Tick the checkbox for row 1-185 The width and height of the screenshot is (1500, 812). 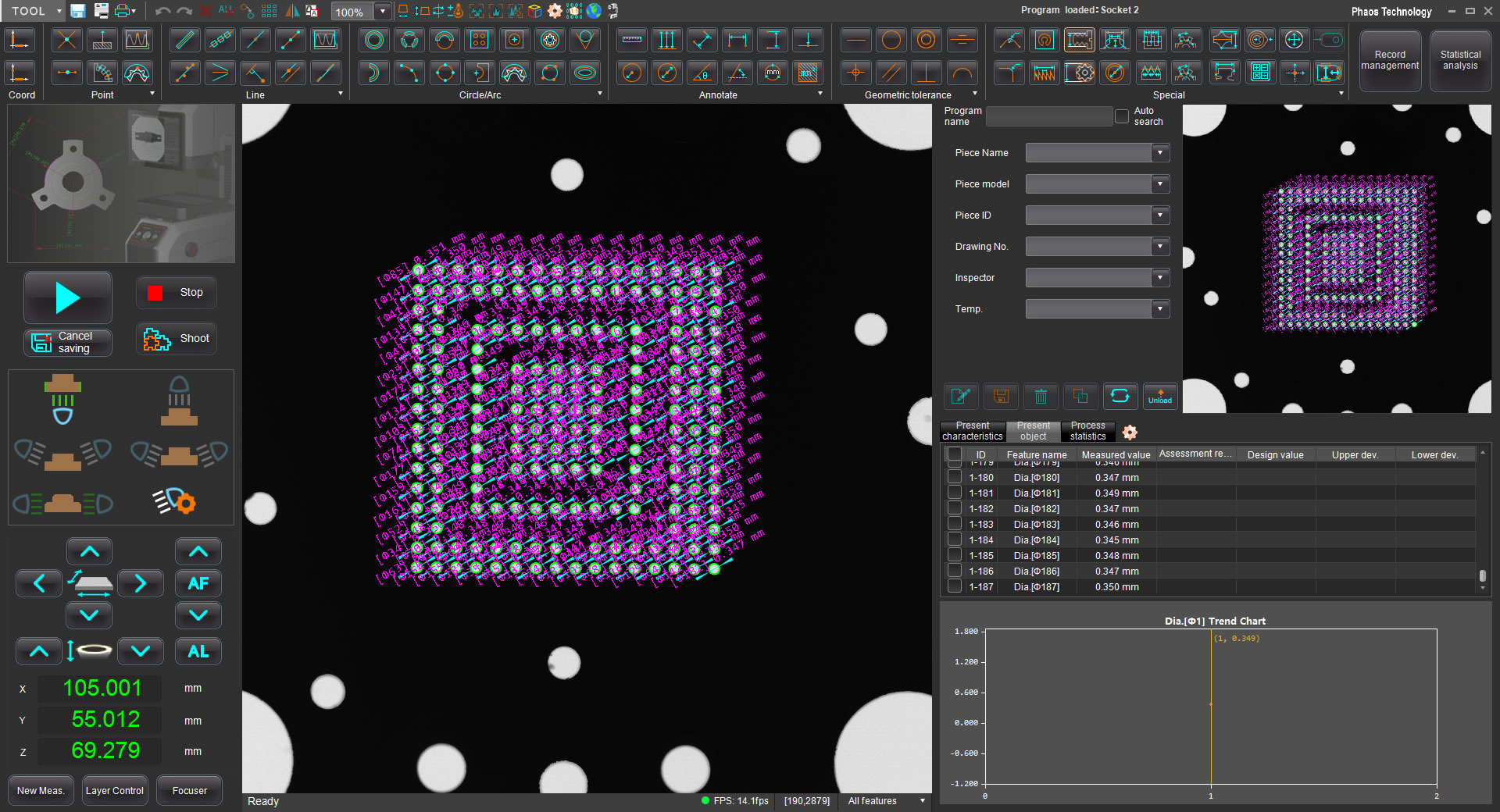coord(954,555)
